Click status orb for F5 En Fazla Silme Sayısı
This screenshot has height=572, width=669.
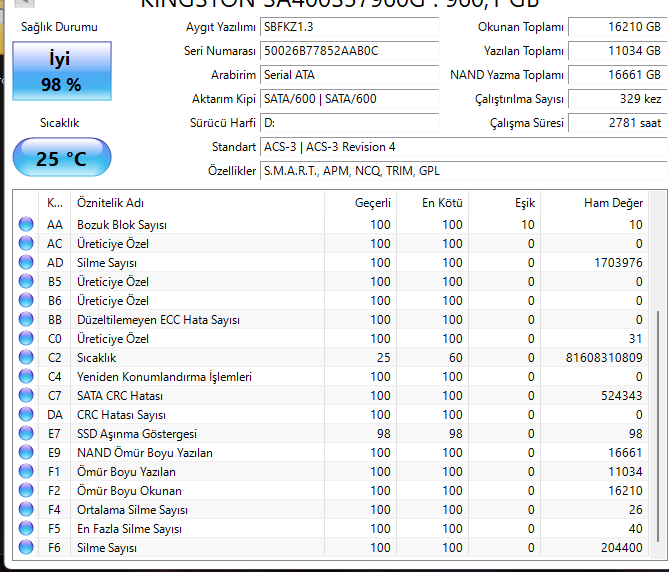26,528
